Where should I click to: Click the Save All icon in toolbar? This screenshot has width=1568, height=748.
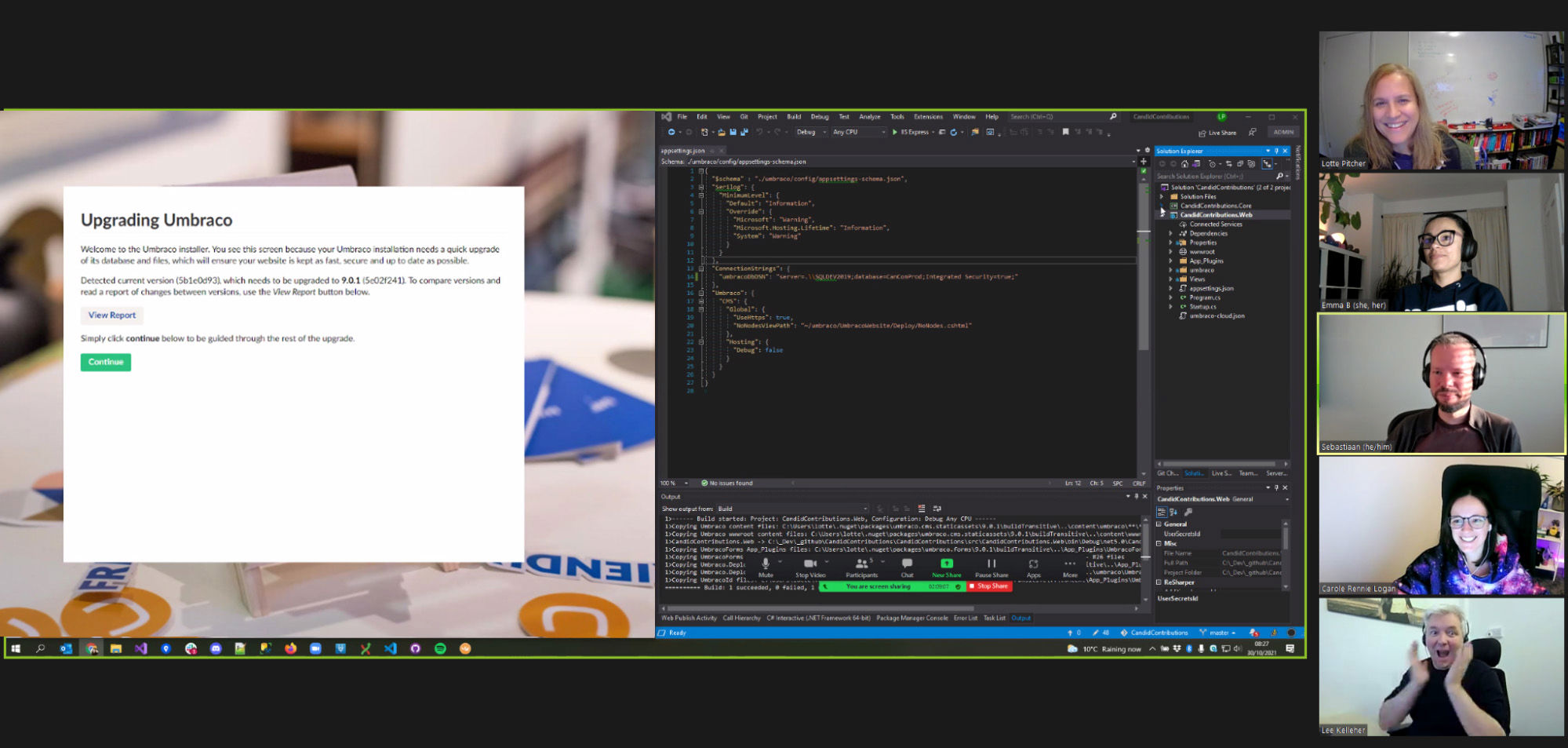(x=744, y=132)
